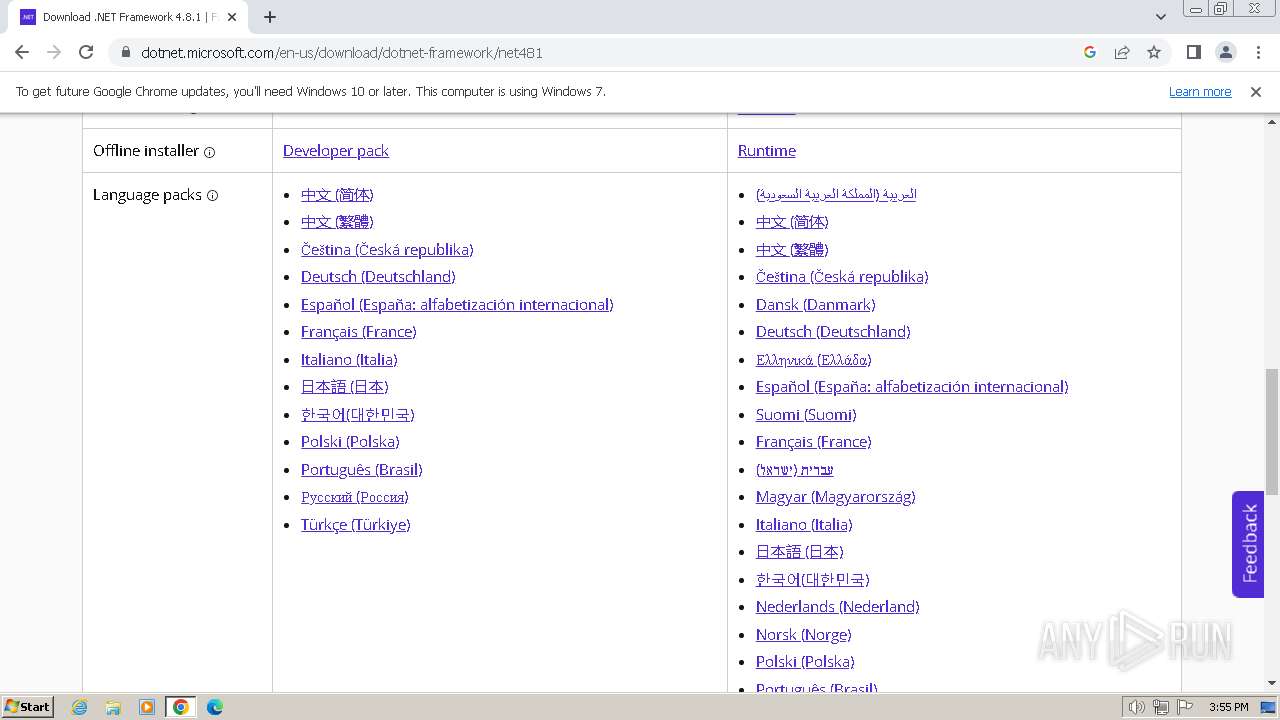Open the Learn more link
The width and height of the screenshot is (1280, 720).
click(x=1200, y=91)
